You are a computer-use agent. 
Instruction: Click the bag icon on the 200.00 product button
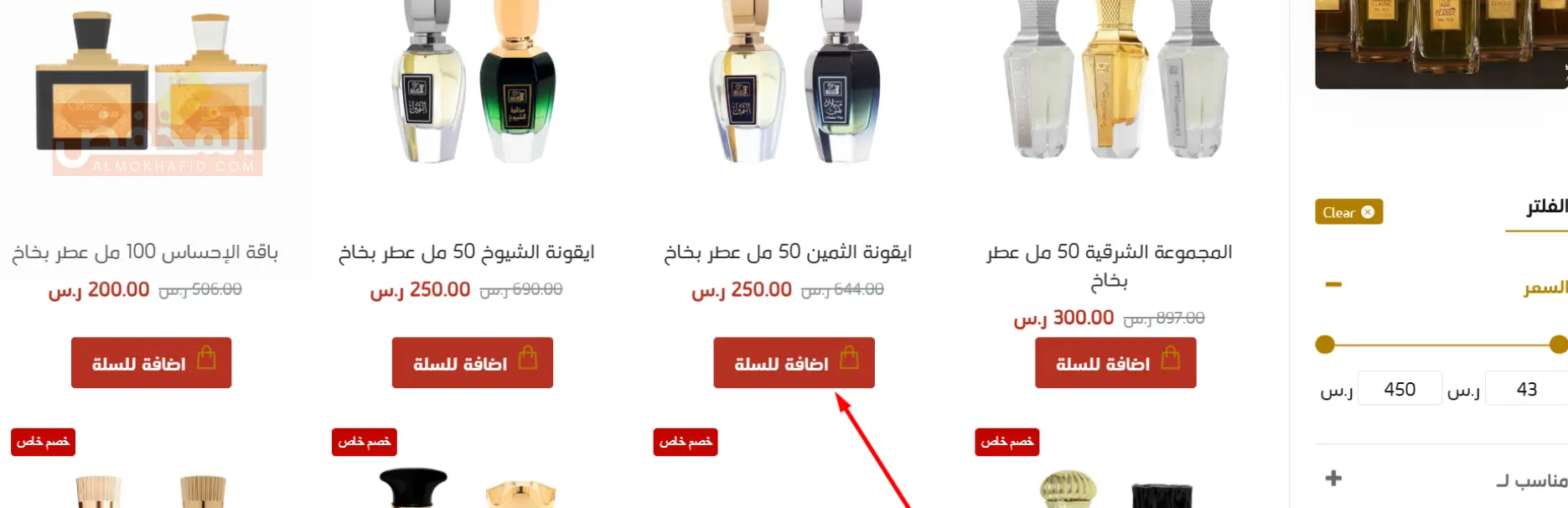click(x=206, y=359)
